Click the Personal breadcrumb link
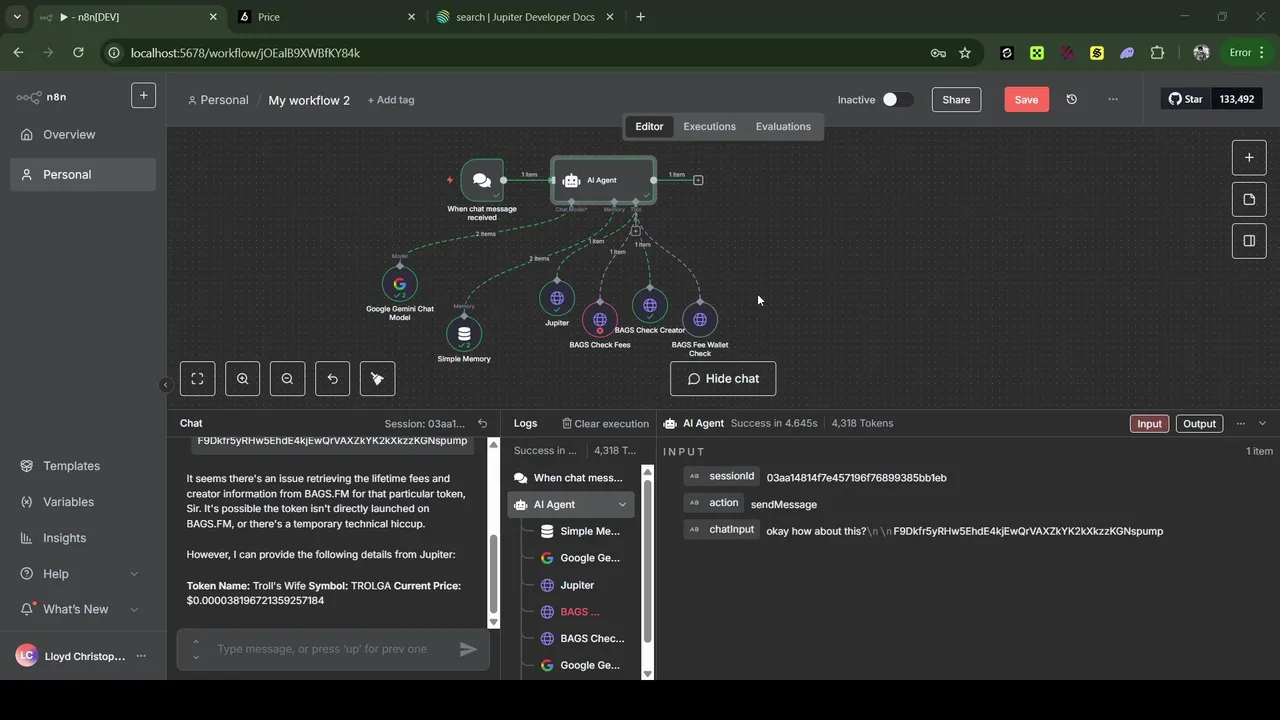Viewport: 1280px width, 720px height. [x=217, y=100]
